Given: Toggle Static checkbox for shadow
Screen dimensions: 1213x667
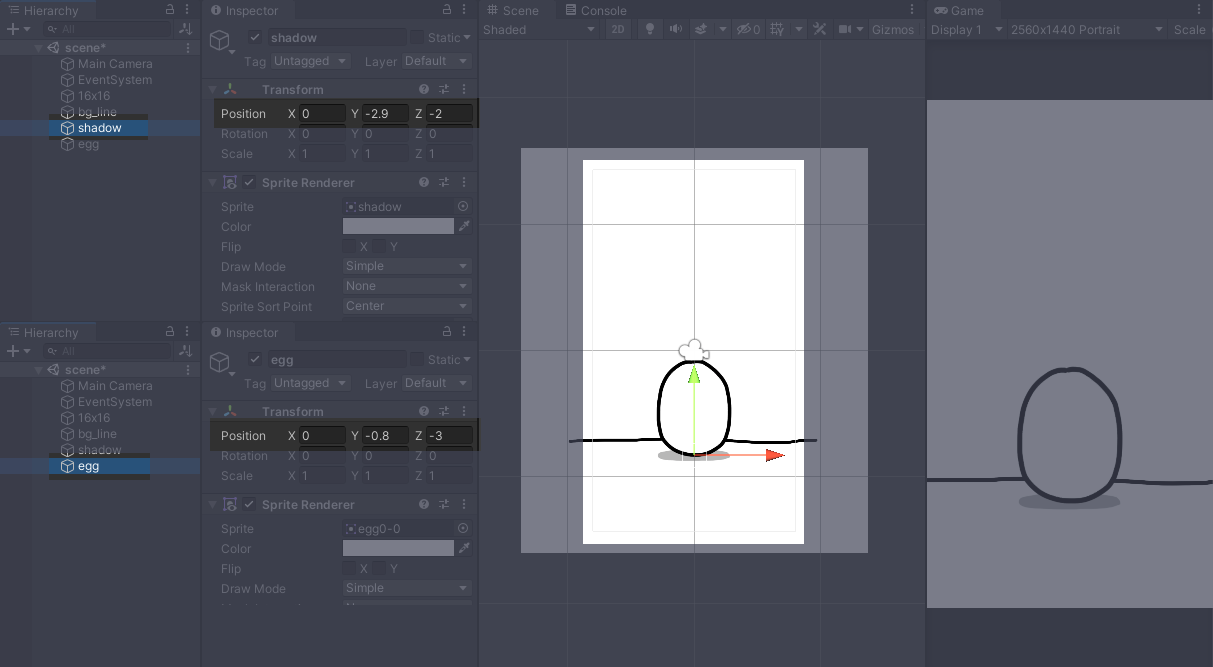Looking at the screenshot, I should [x=417, y=37].
